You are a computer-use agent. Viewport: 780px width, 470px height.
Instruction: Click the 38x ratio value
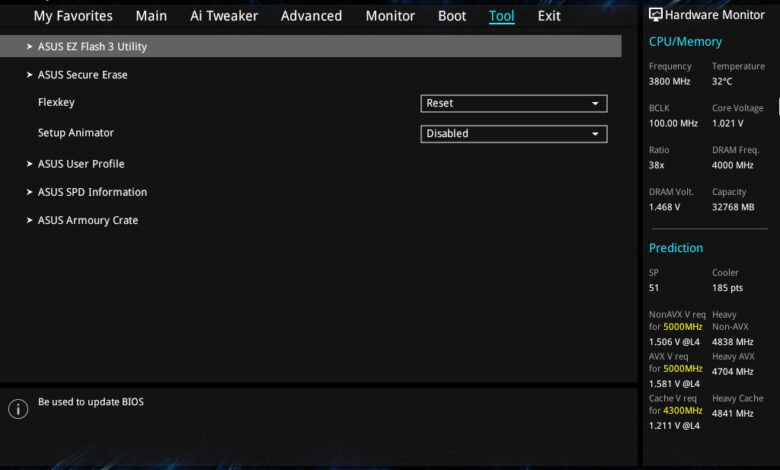(656, 165)
